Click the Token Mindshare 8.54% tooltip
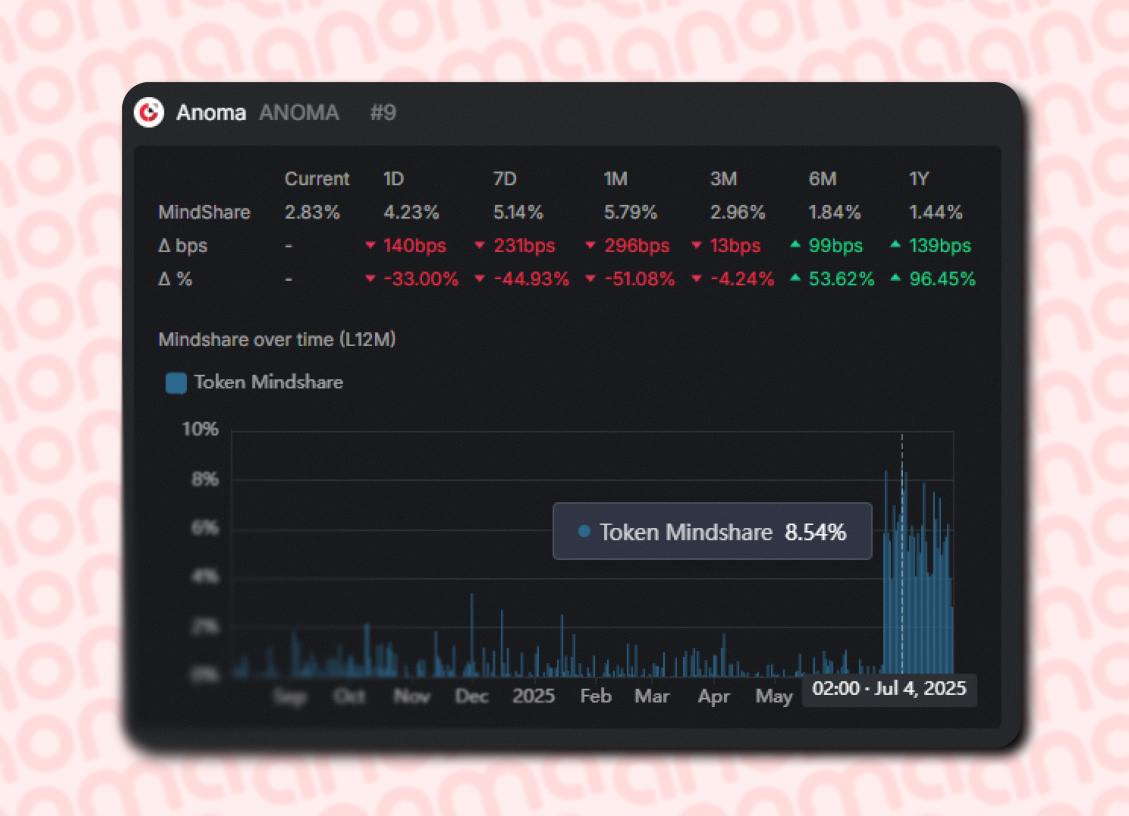Viewport: 1129px width, 816px height. pos(712,532)
